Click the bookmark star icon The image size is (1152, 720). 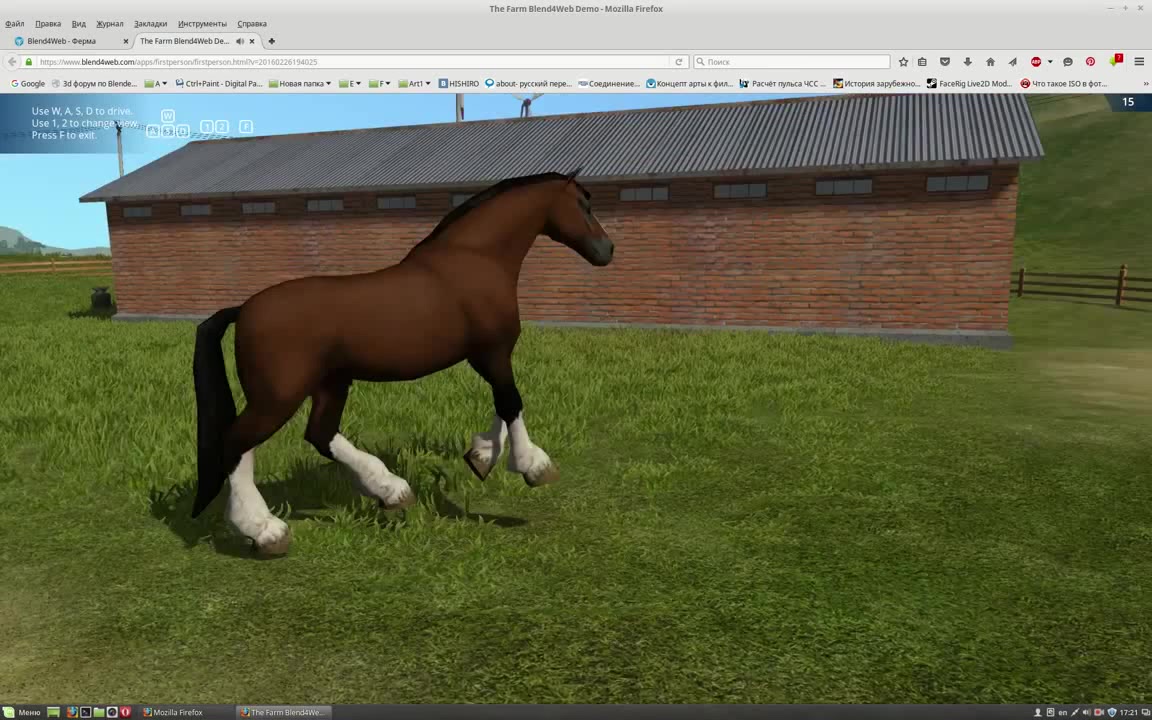903,62
